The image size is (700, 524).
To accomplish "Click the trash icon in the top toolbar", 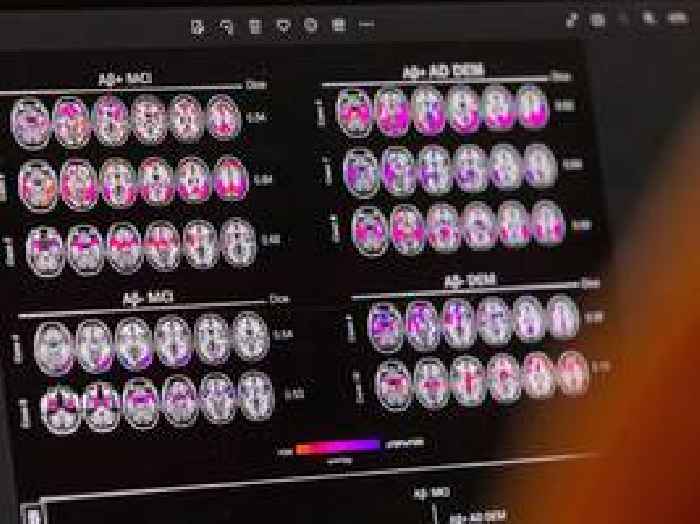I will [255, 24].
